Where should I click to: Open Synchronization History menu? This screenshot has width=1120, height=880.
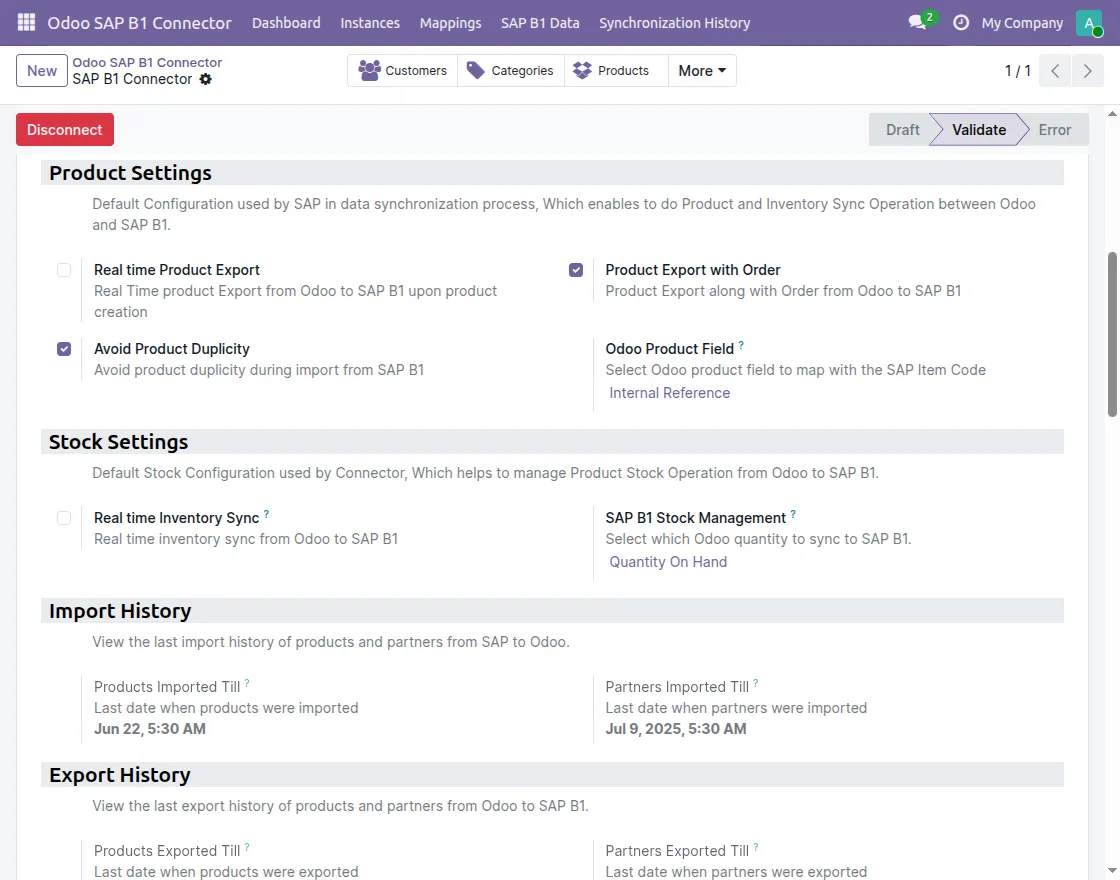pyautogui.click(x=674, y=23)
